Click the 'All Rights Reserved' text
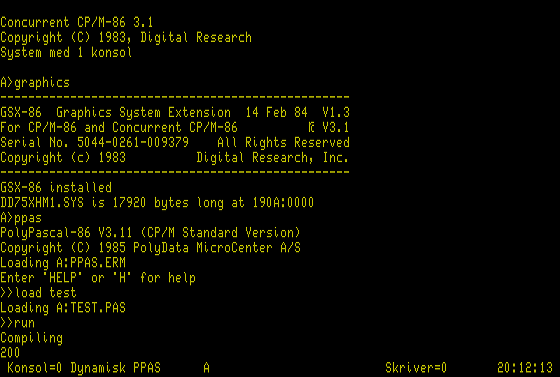Viewport: 560px width, 377px height. pos(283,143)
